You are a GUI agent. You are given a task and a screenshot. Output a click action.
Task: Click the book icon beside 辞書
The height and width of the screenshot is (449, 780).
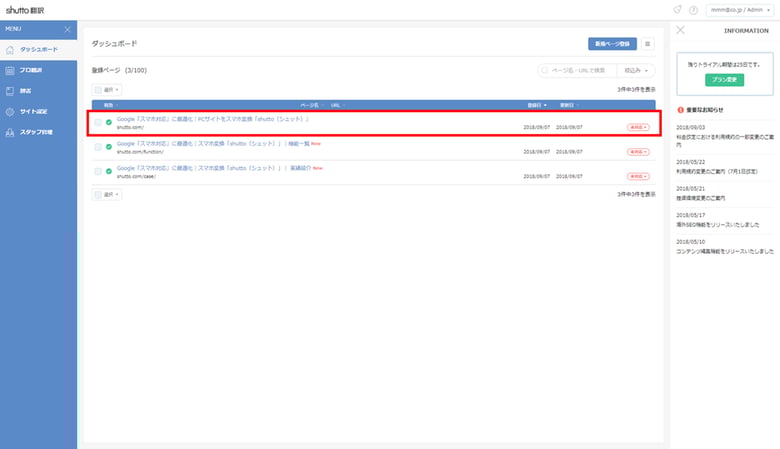point(10,91)
